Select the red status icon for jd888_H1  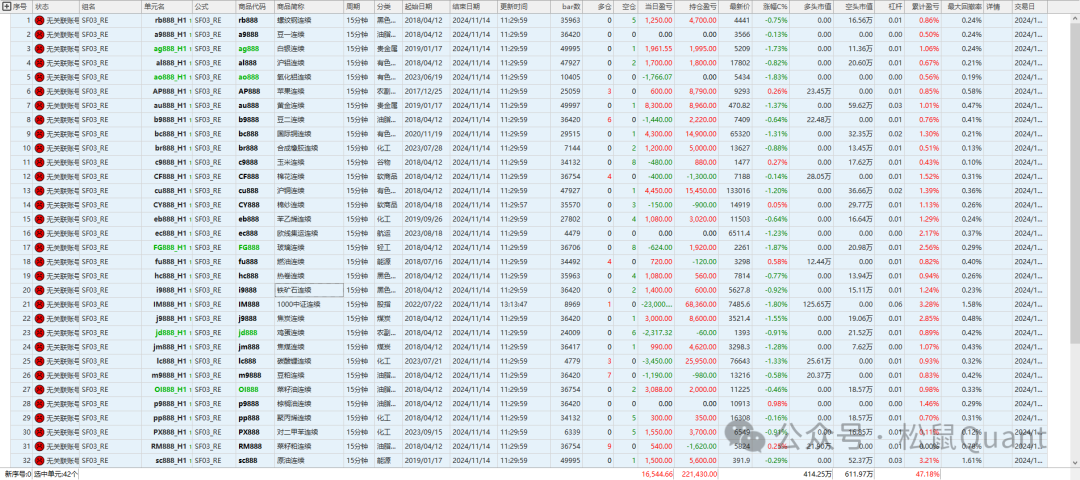(x=39, y=332)
